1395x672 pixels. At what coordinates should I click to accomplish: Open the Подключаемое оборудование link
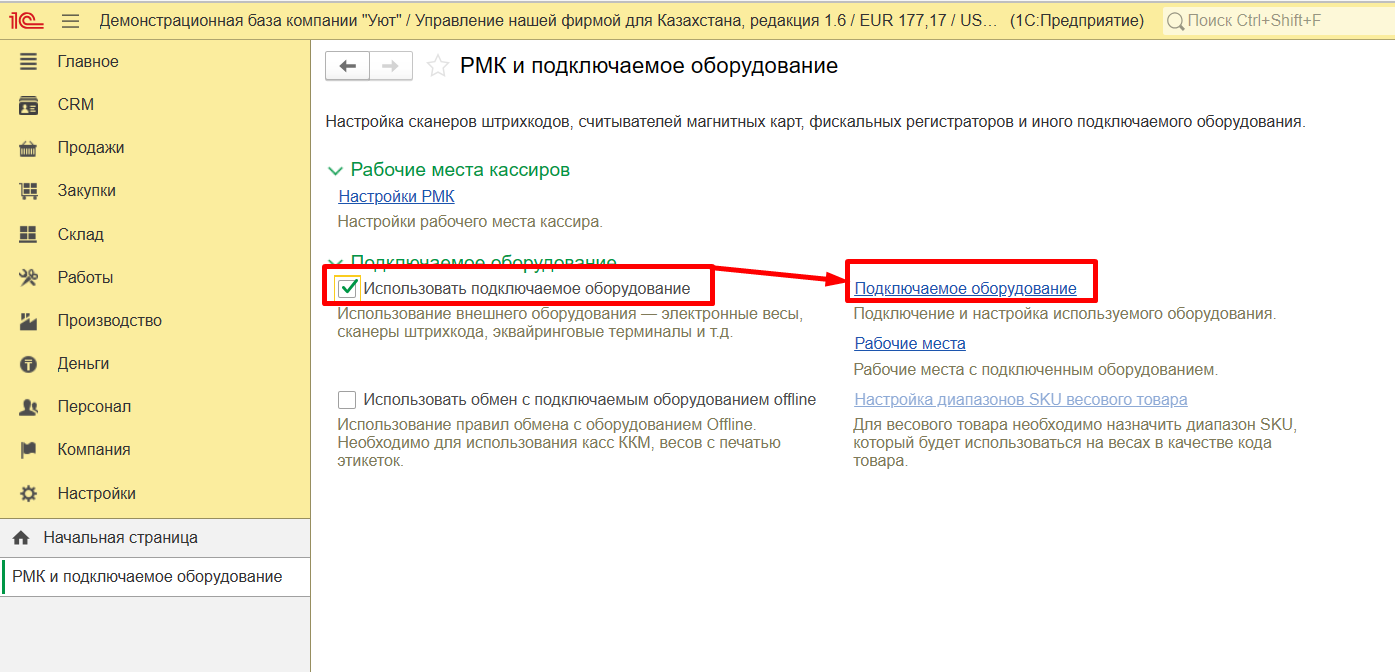point(965,289)
